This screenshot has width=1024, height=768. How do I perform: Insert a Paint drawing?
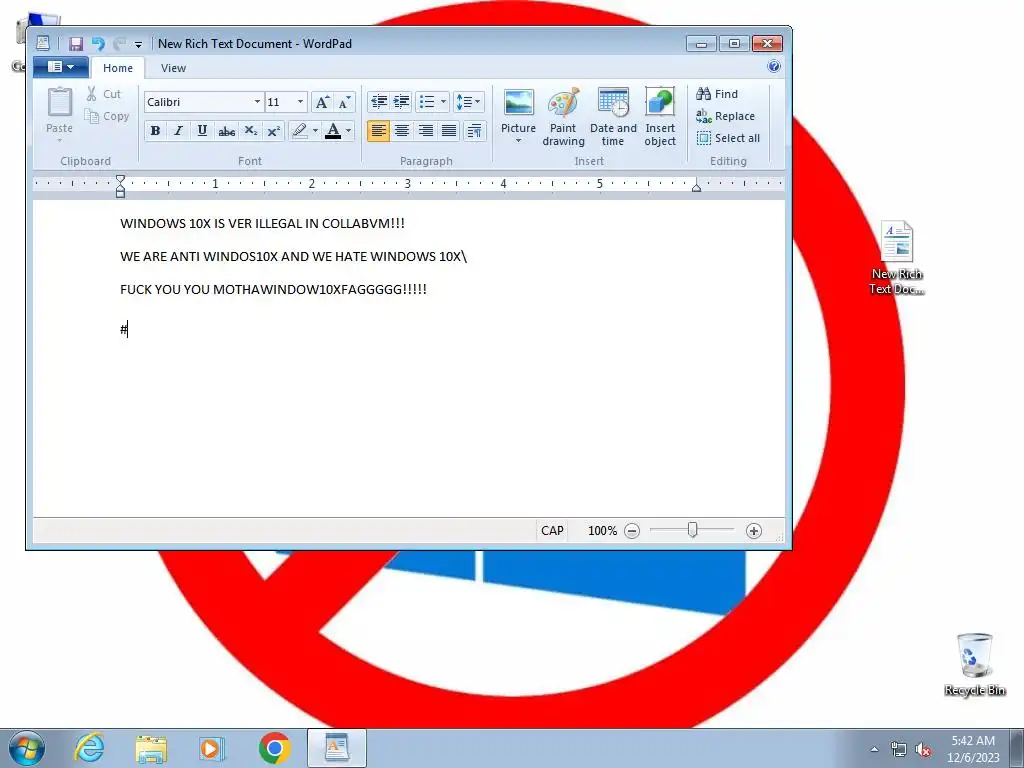click(x=563, y=118)
